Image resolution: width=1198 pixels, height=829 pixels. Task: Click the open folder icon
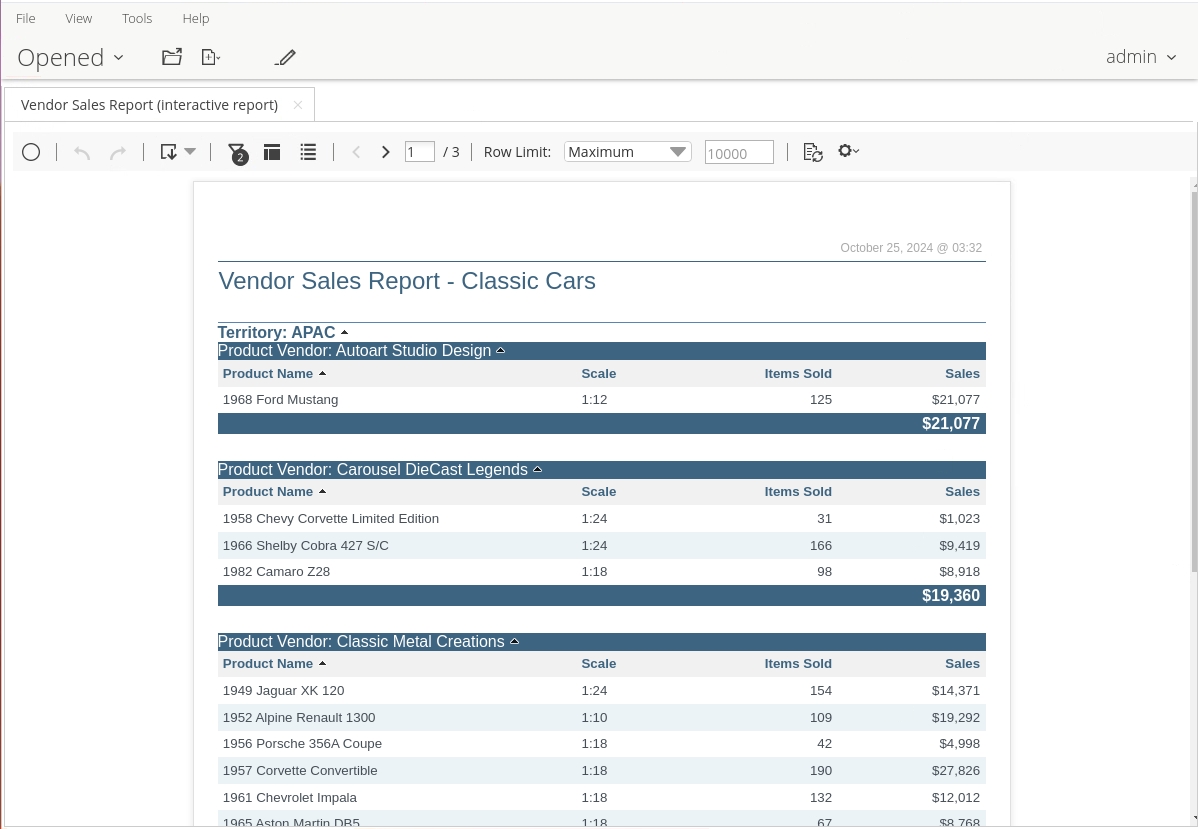click(172, 57)
